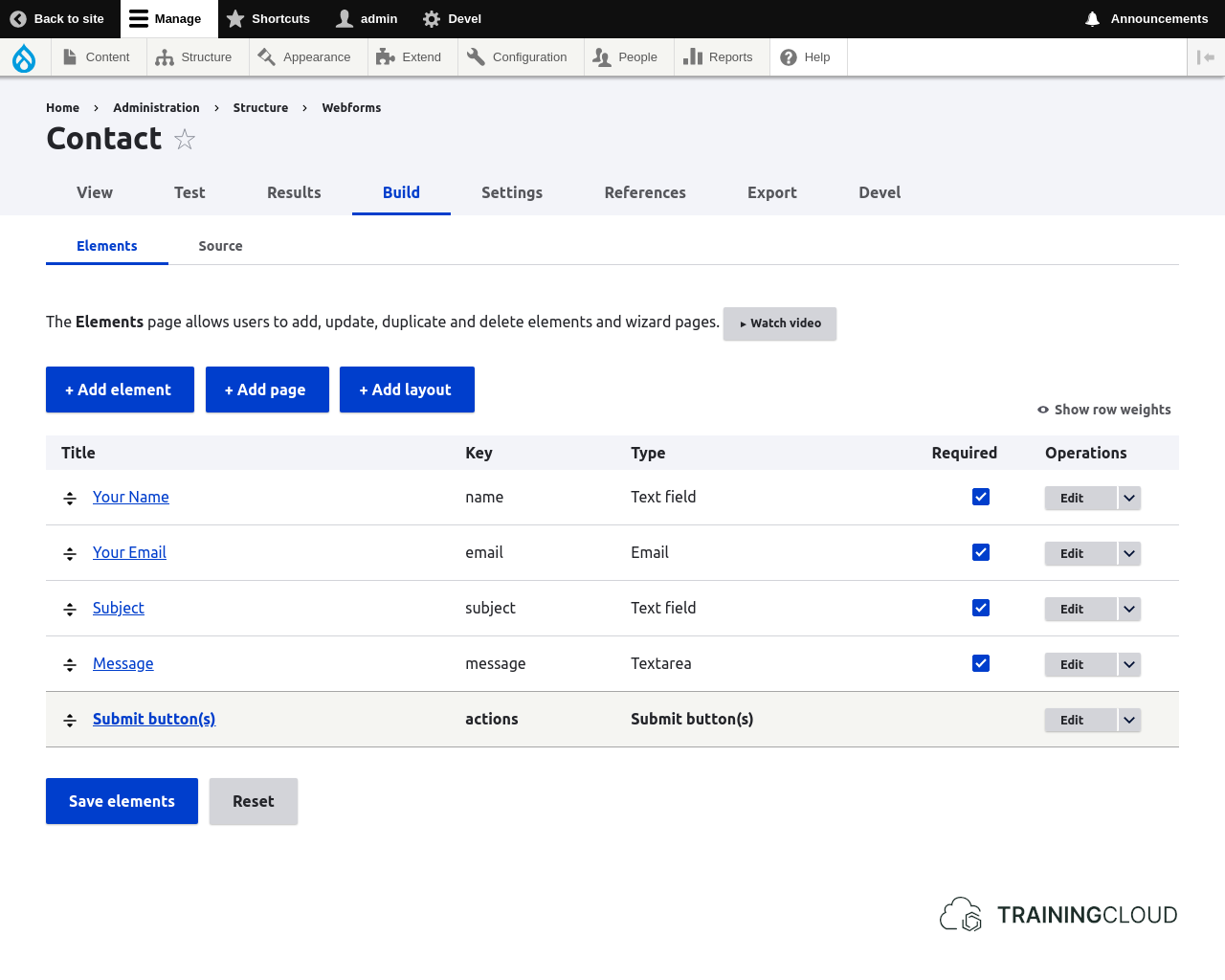Image resolution: width=1225 pixels, height=980 pixels.
Task: Edit the Your Name element
Action: point(1080,498)
